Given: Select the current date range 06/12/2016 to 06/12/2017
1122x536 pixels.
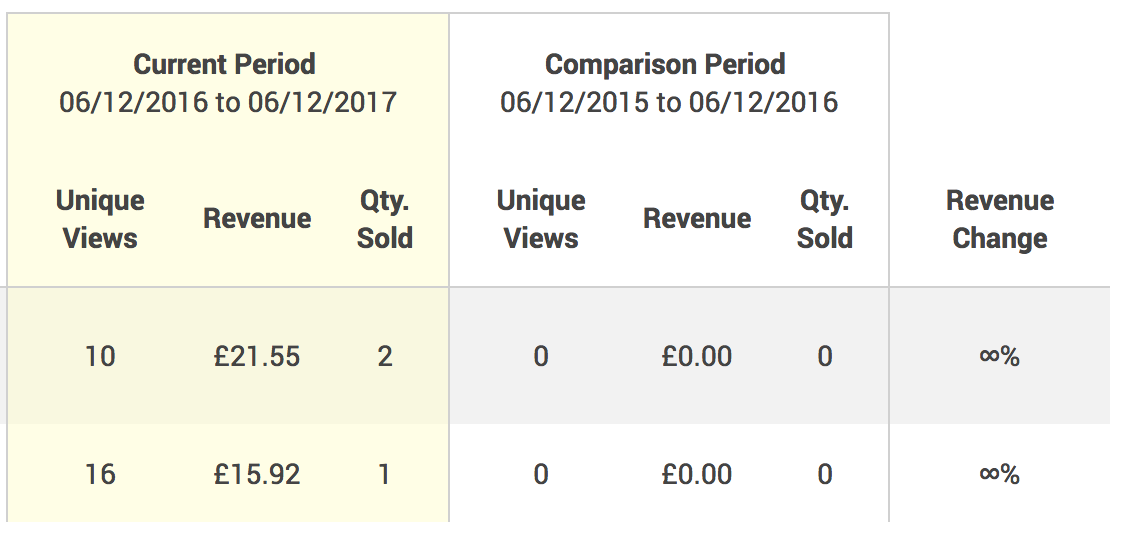Looking at the screenshot, I should (228, 102).
